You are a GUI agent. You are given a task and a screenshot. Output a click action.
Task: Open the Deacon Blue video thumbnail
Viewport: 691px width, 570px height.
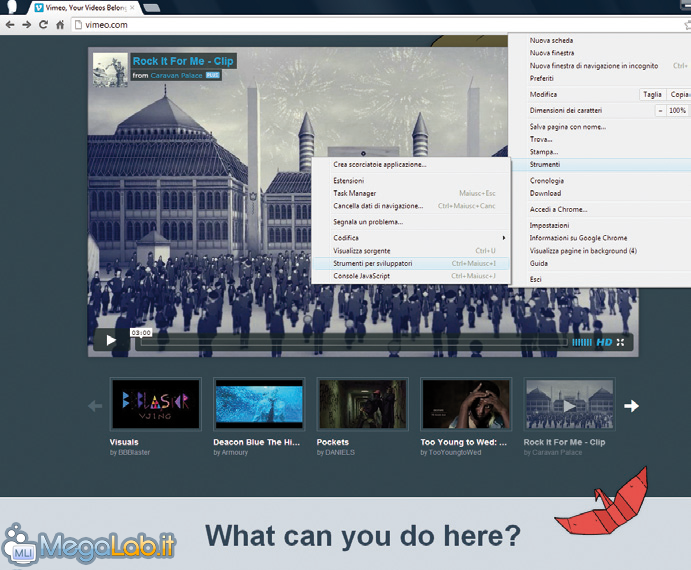pyautogui.click(x=259, y=404)
